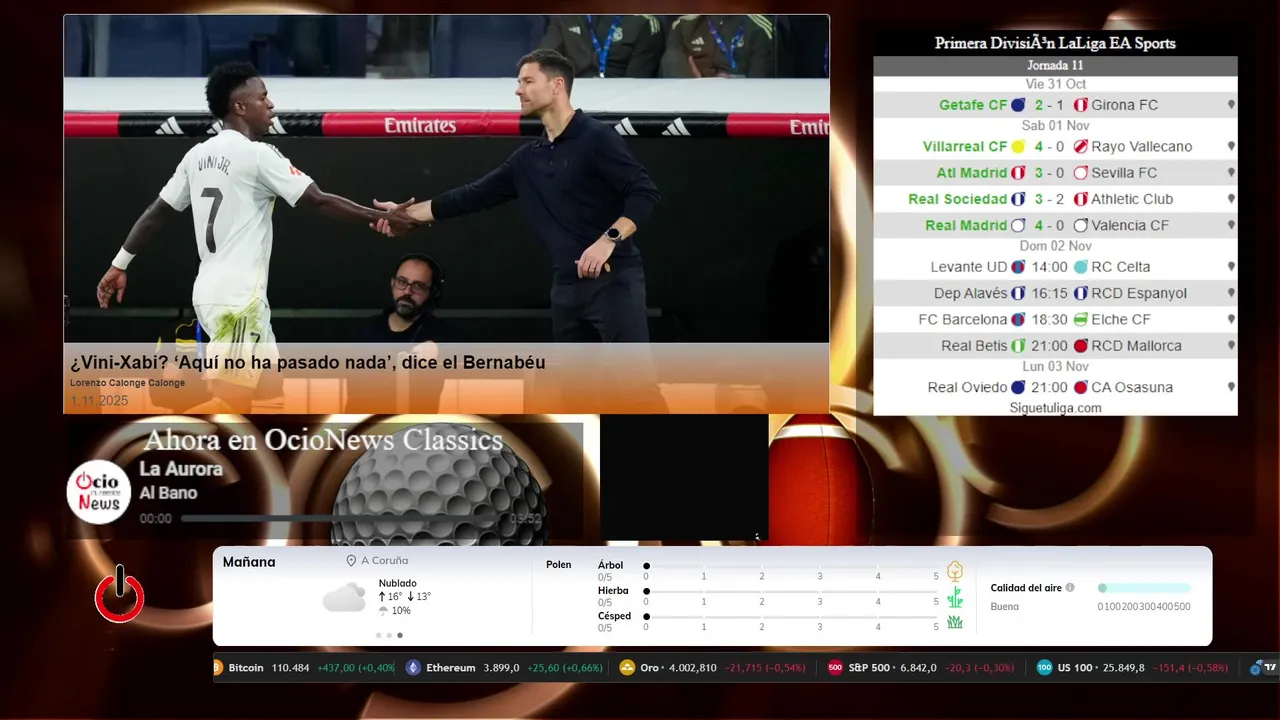Select the second weather carousel dot
1280x720 pixels.
point(389,635)
